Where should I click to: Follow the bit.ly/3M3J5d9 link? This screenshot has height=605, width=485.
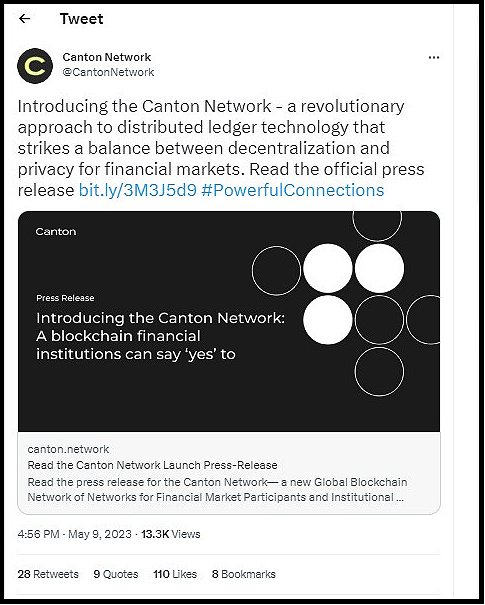coord(138,190)
